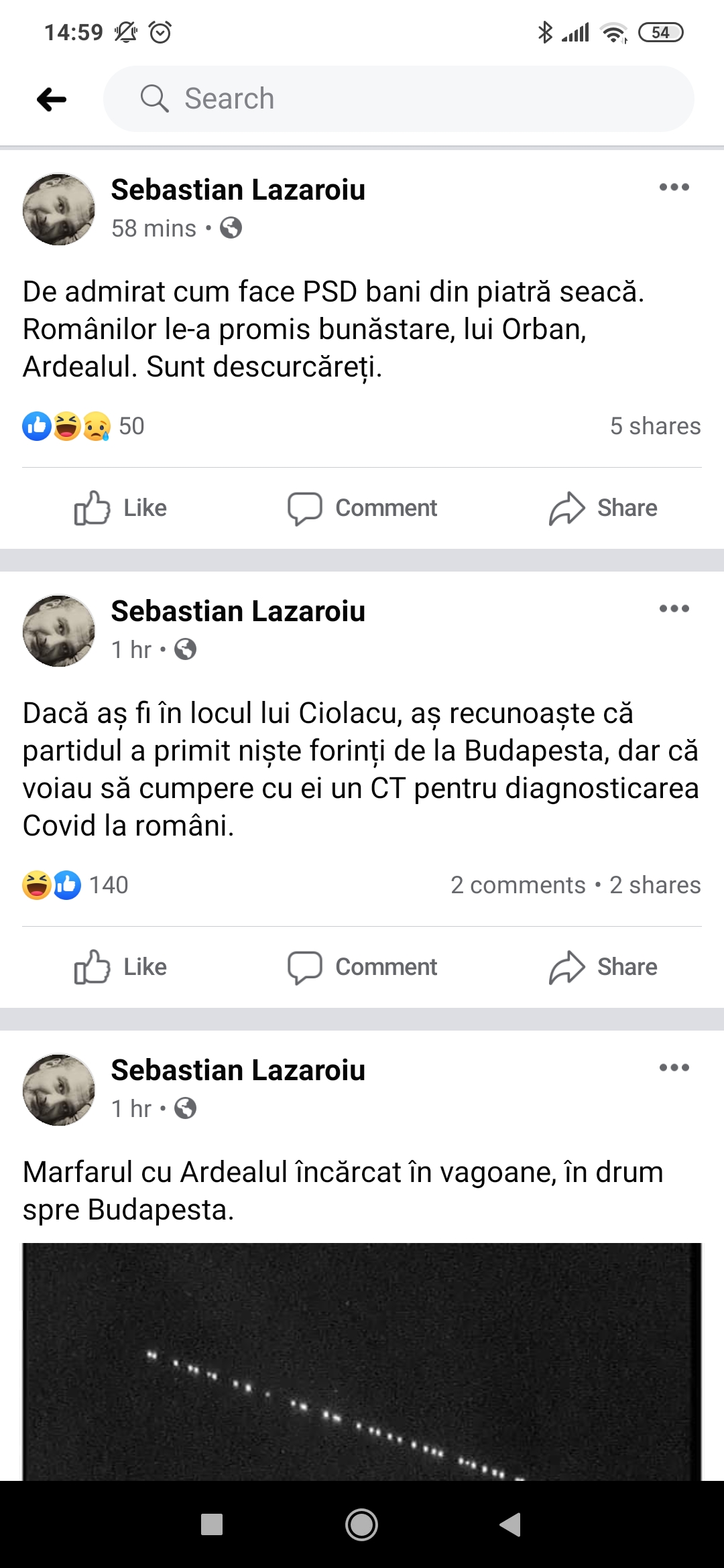View reactions on post with 50 reactions
The image size is (724, 1568).
83,426
